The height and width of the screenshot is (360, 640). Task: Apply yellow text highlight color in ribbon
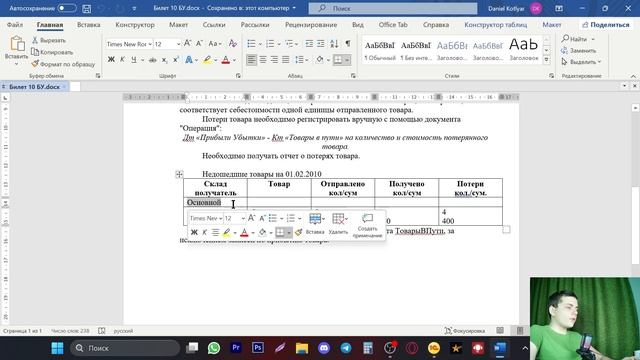tap(207, 60)
